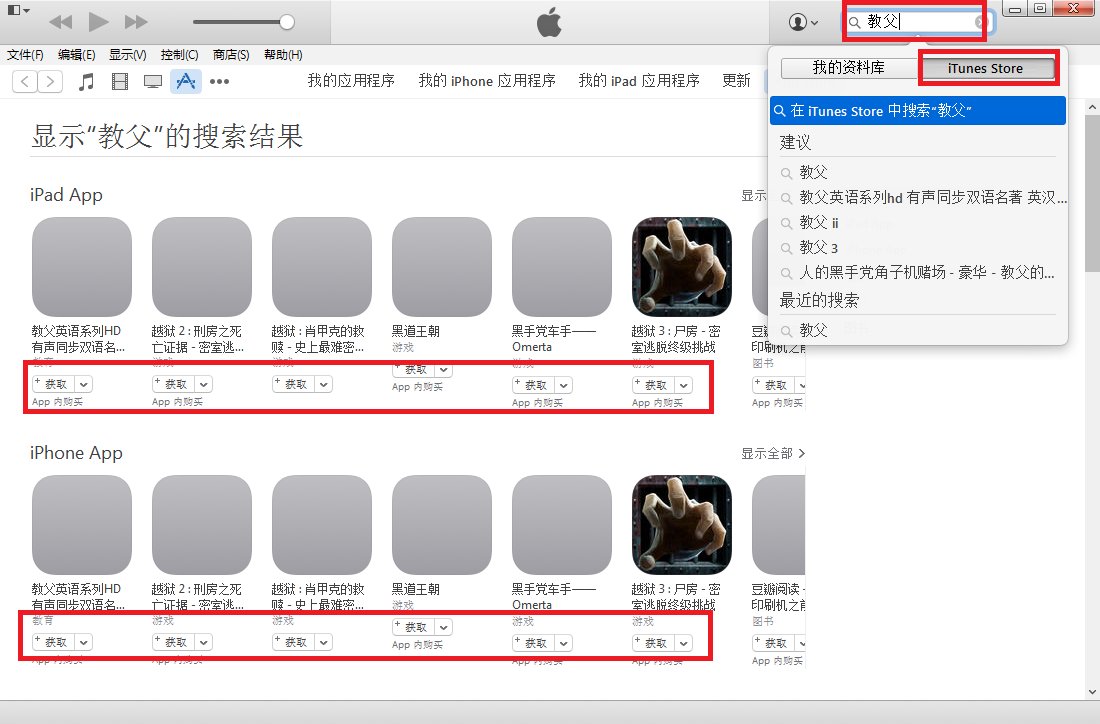This screenshot has width=1100, height=724.
Task: Open the 商店 menu
Action: point(230,55)
